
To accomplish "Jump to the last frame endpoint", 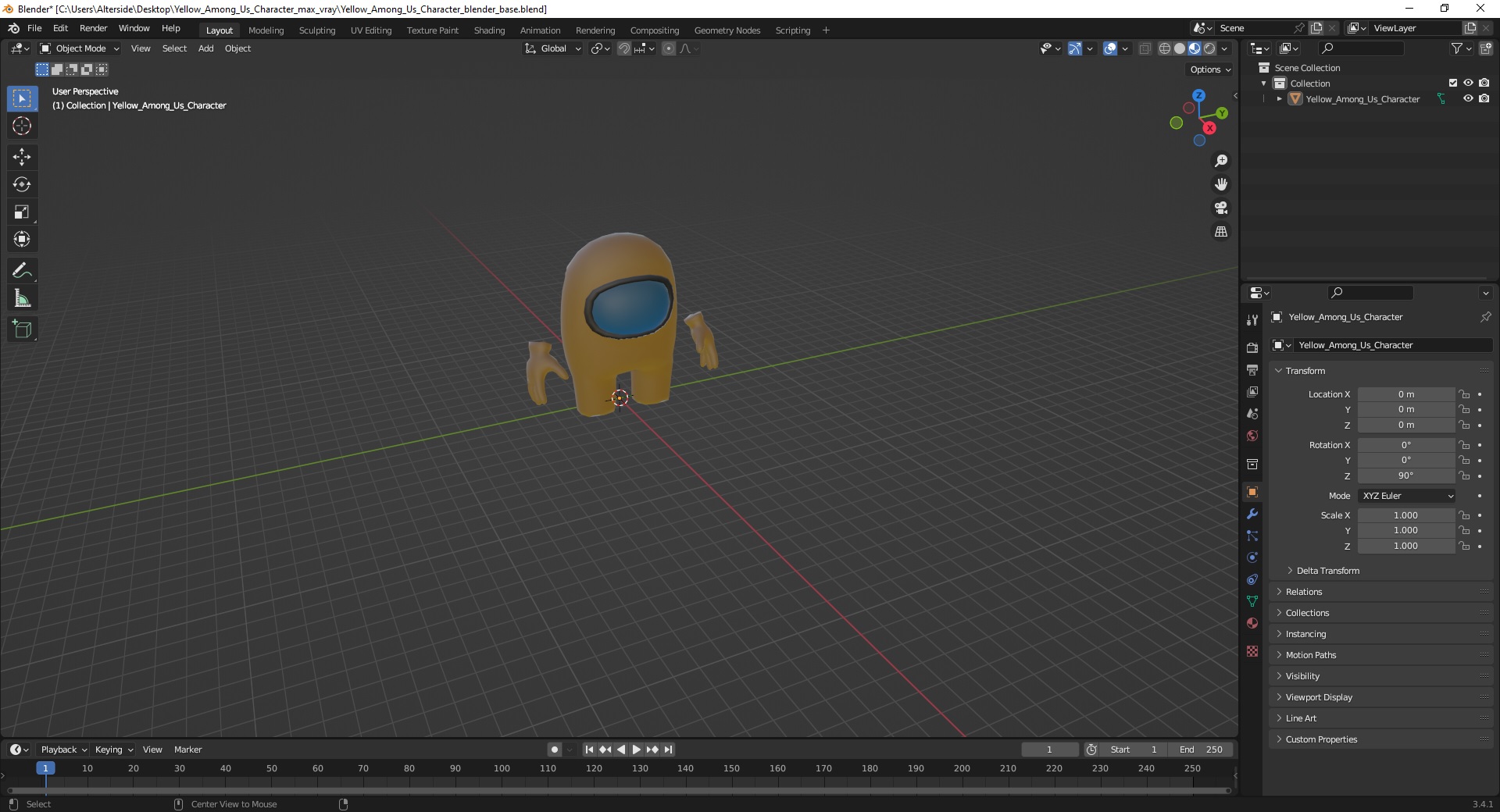I will [668, 750].
